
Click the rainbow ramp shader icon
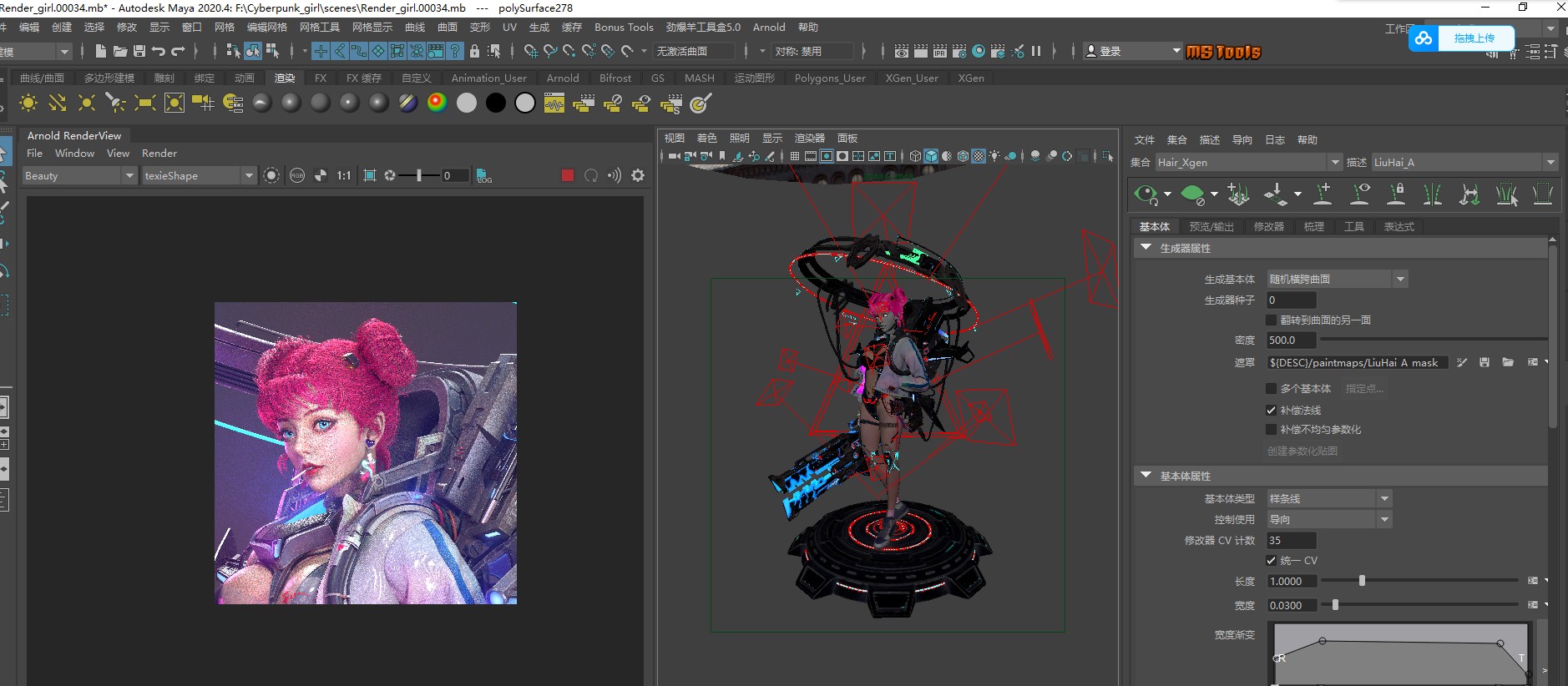coord(437,103)
